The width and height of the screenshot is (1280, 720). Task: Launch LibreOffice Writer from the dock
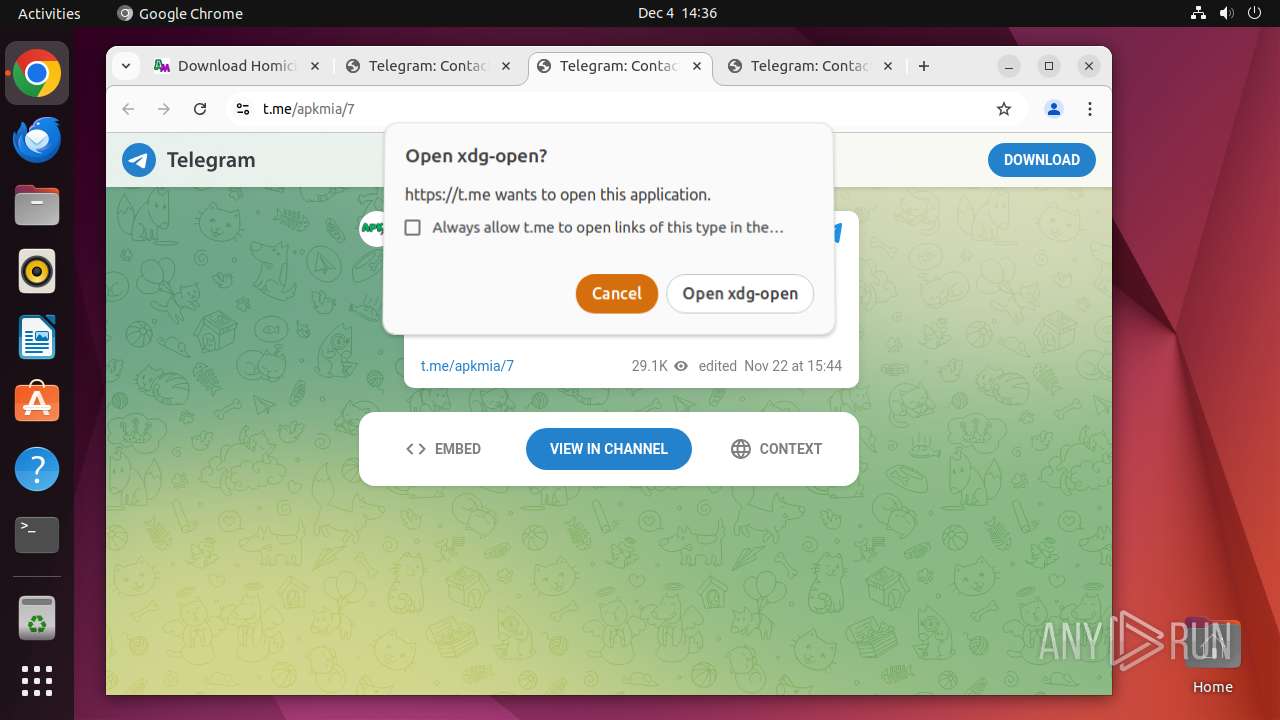coord(37,337)
